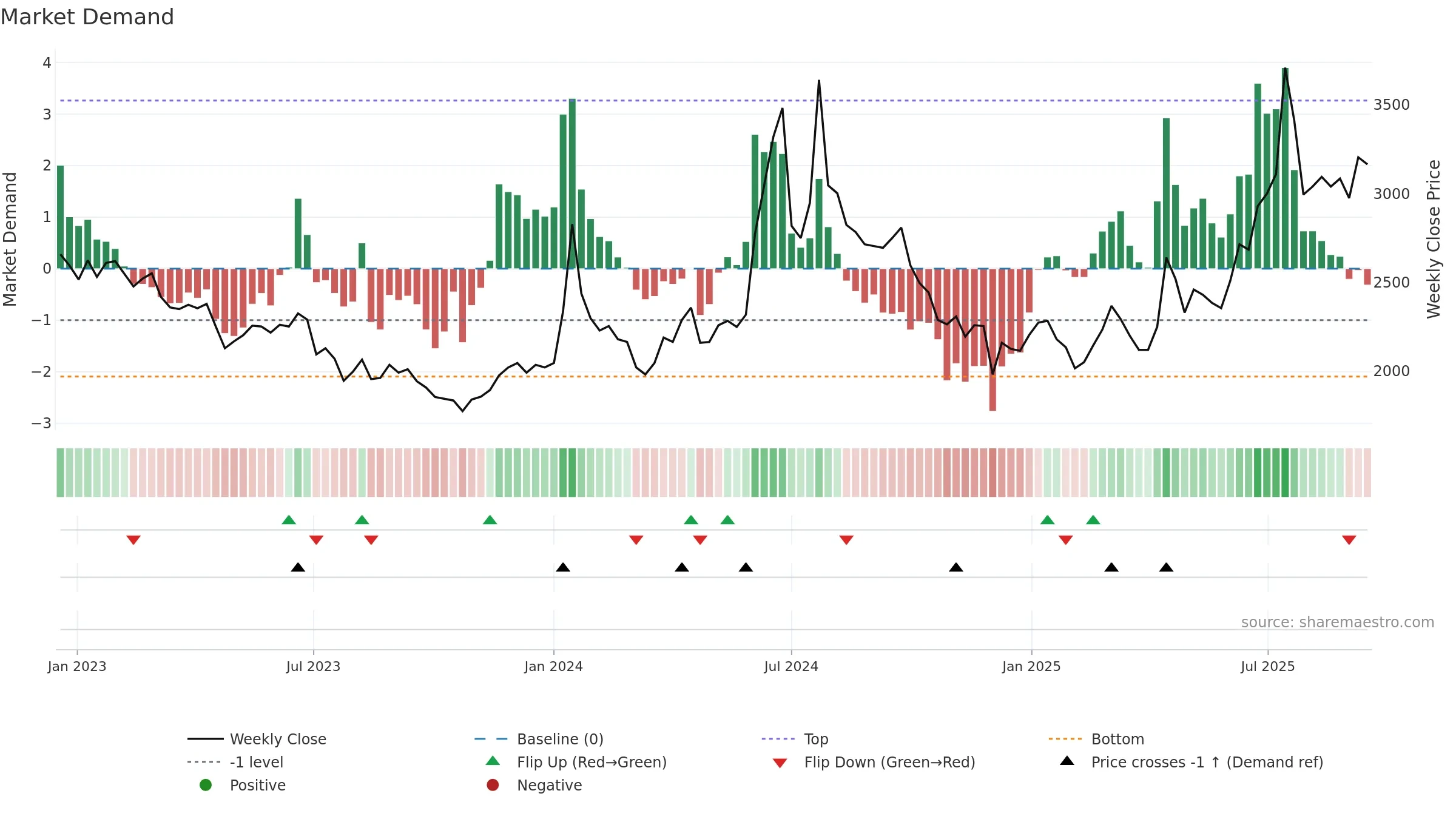
Task: Select the Jul 2025 x-axis label
Action: [1268, 666]
